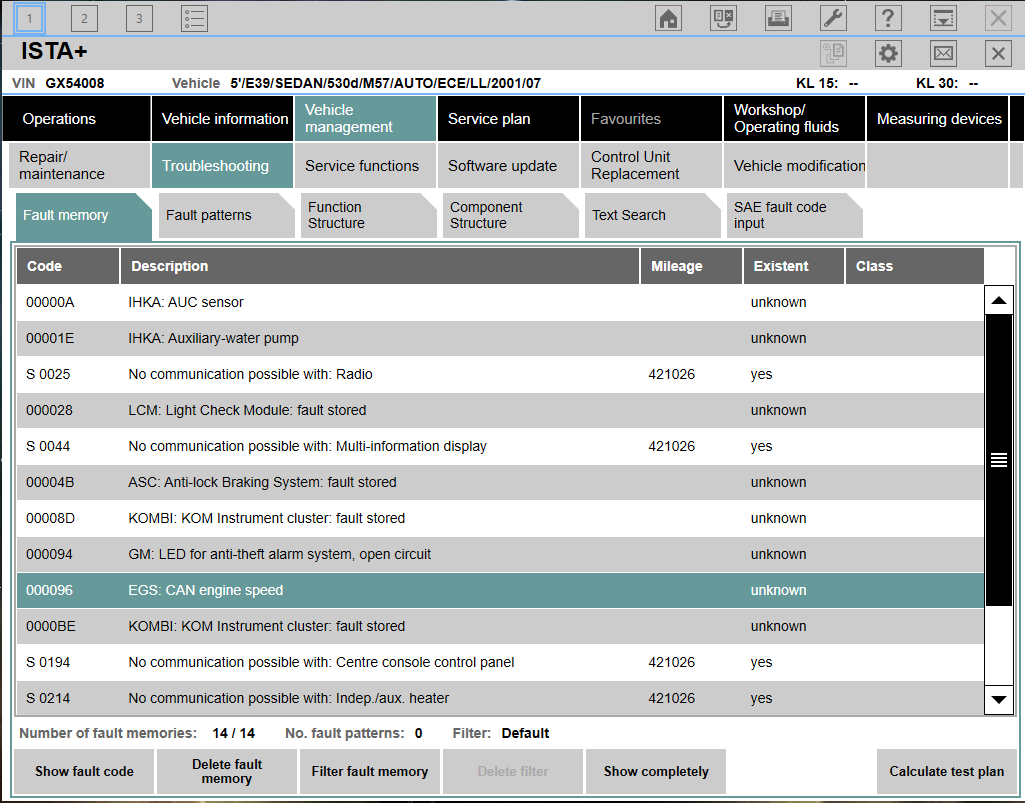Open the SAE fault code input tab
This screenshot has height=803, width=1025.
click(x=788, y=215)
